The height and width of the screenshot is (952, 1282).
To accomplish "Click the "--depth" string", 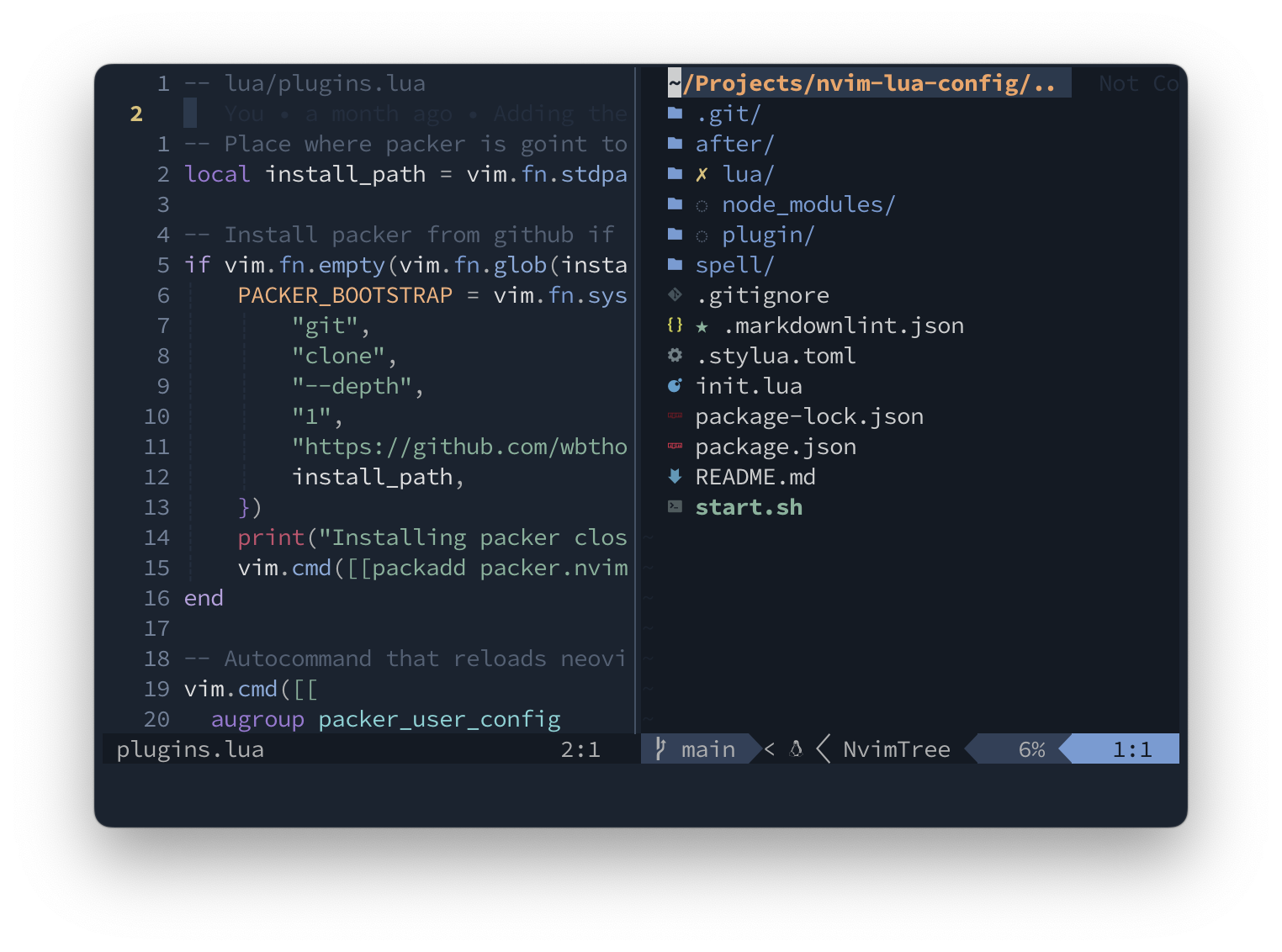I will 352,386.
